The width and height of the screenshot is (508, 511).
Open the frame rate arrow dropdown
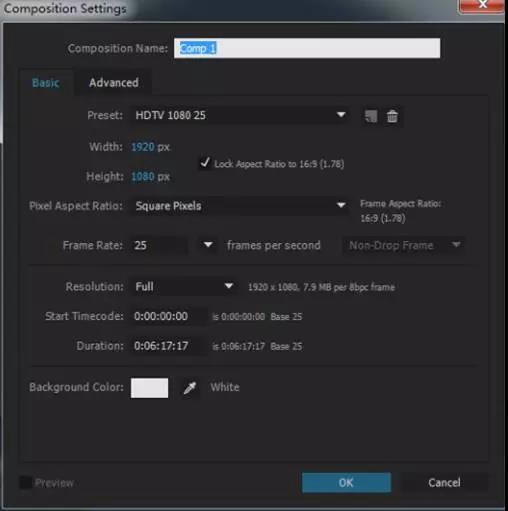208,245
